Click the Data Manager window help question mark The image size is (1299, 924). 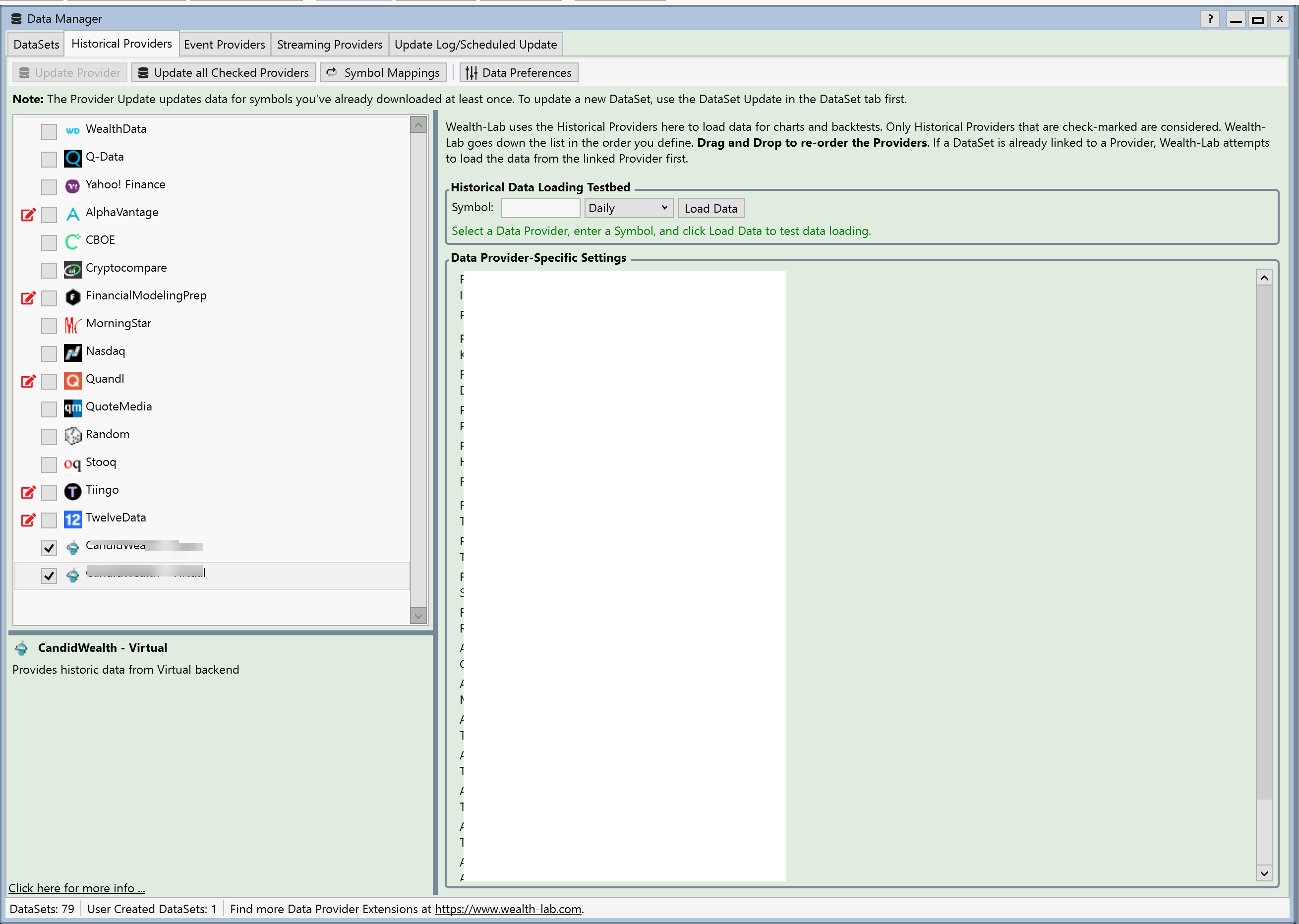(1210, 19)
